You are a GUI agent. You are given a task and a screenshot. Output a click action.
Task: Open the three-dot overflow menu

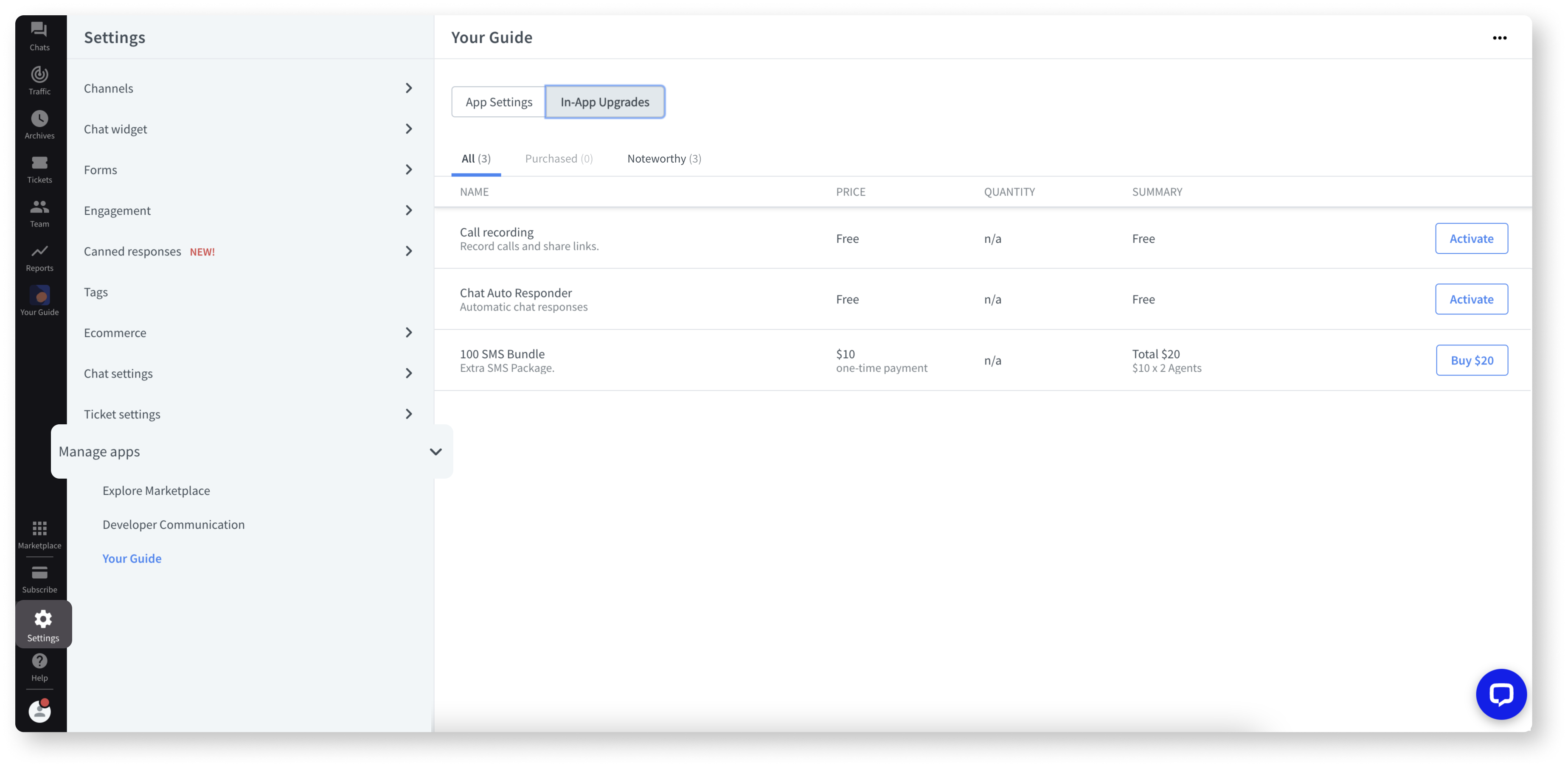(x=1500, y=38)
